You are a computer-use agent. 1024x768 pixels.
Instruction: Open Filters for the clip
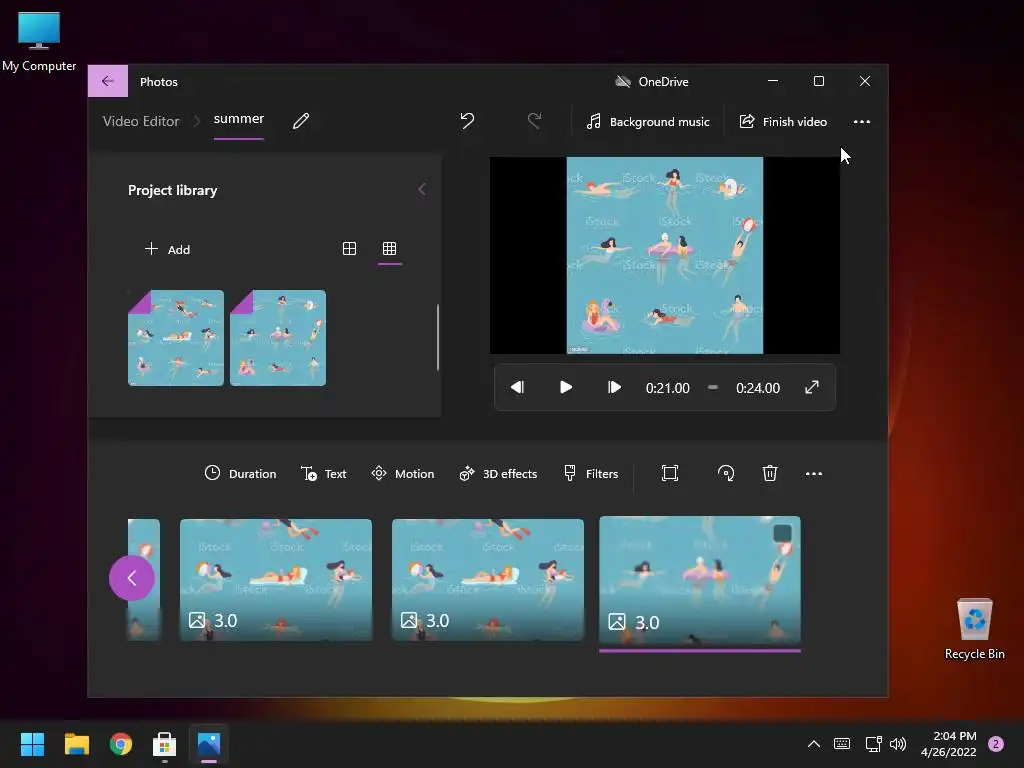590,473
